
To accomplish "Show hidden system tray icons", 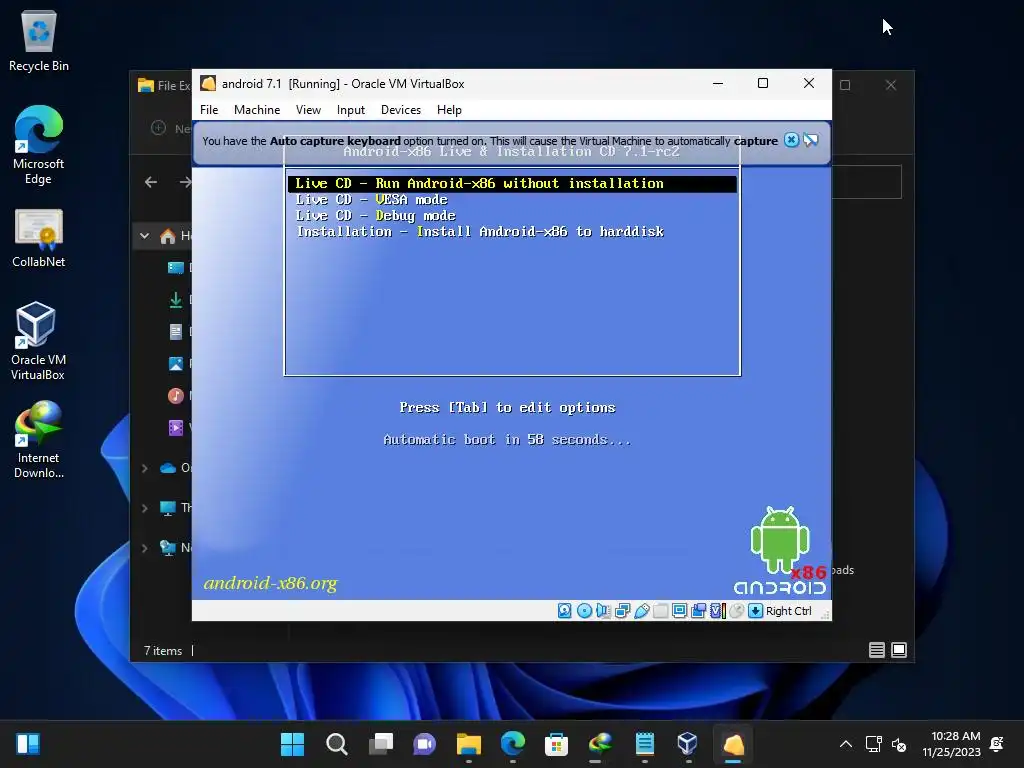I will pyautogui.click(x=846, y=744).
